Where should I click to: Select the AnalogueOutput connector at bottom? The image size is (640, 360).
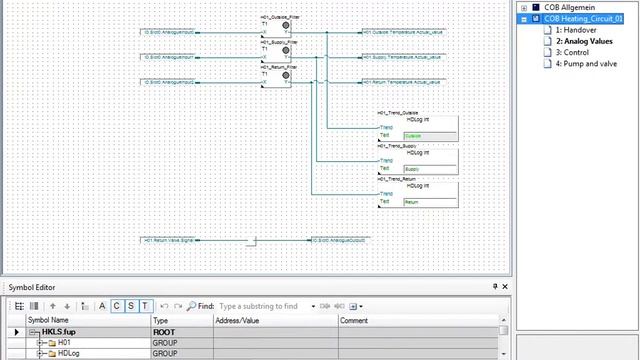point(340,240)
